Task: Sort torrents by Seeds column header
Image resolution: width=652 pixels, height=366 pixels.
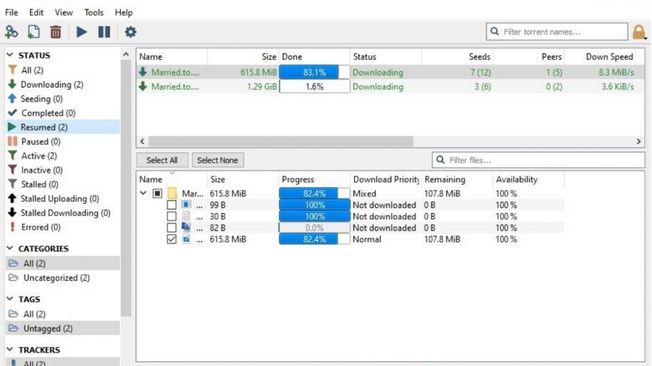Action: coord(457,57)
